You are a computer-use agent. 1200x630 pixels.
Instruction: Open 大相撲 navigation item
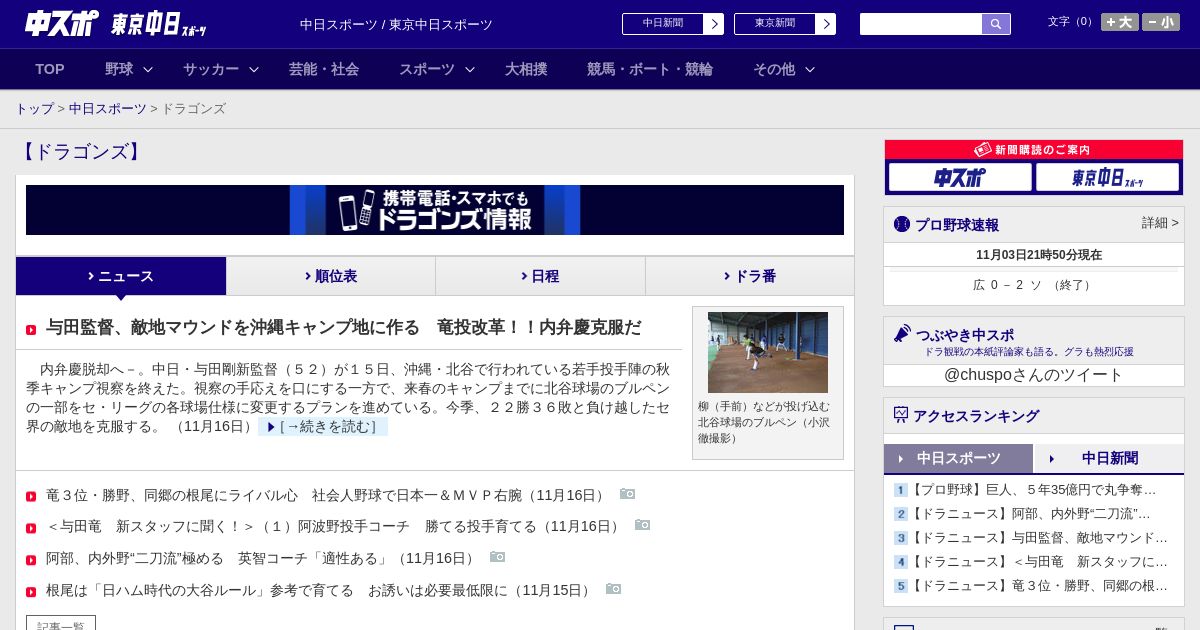pos(526,69)
